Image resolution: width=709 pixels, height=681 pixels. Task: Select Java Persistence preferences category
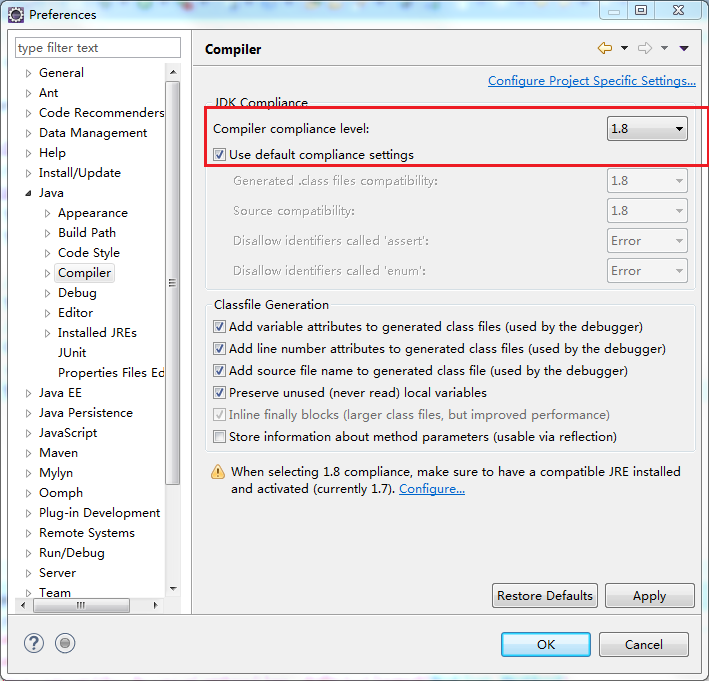pyautogui.click(x=85, y=412)
